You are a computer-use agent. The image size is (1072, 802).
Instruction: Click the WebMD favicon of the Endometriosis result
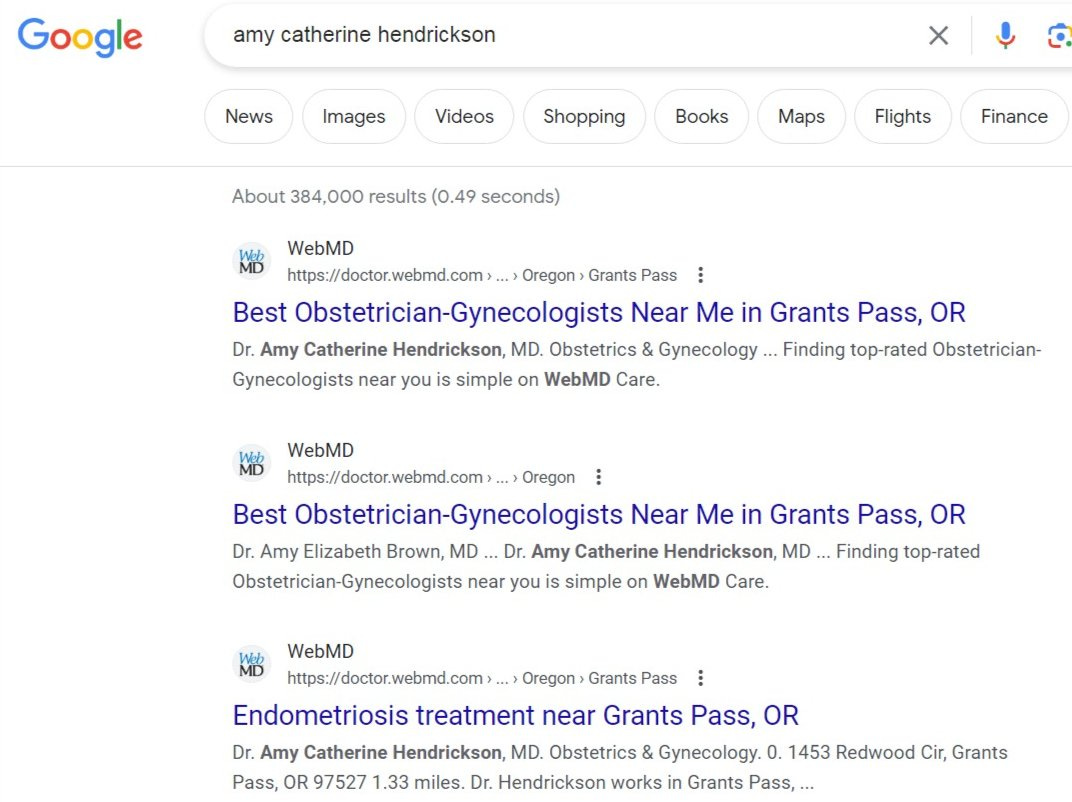point(252,664)
